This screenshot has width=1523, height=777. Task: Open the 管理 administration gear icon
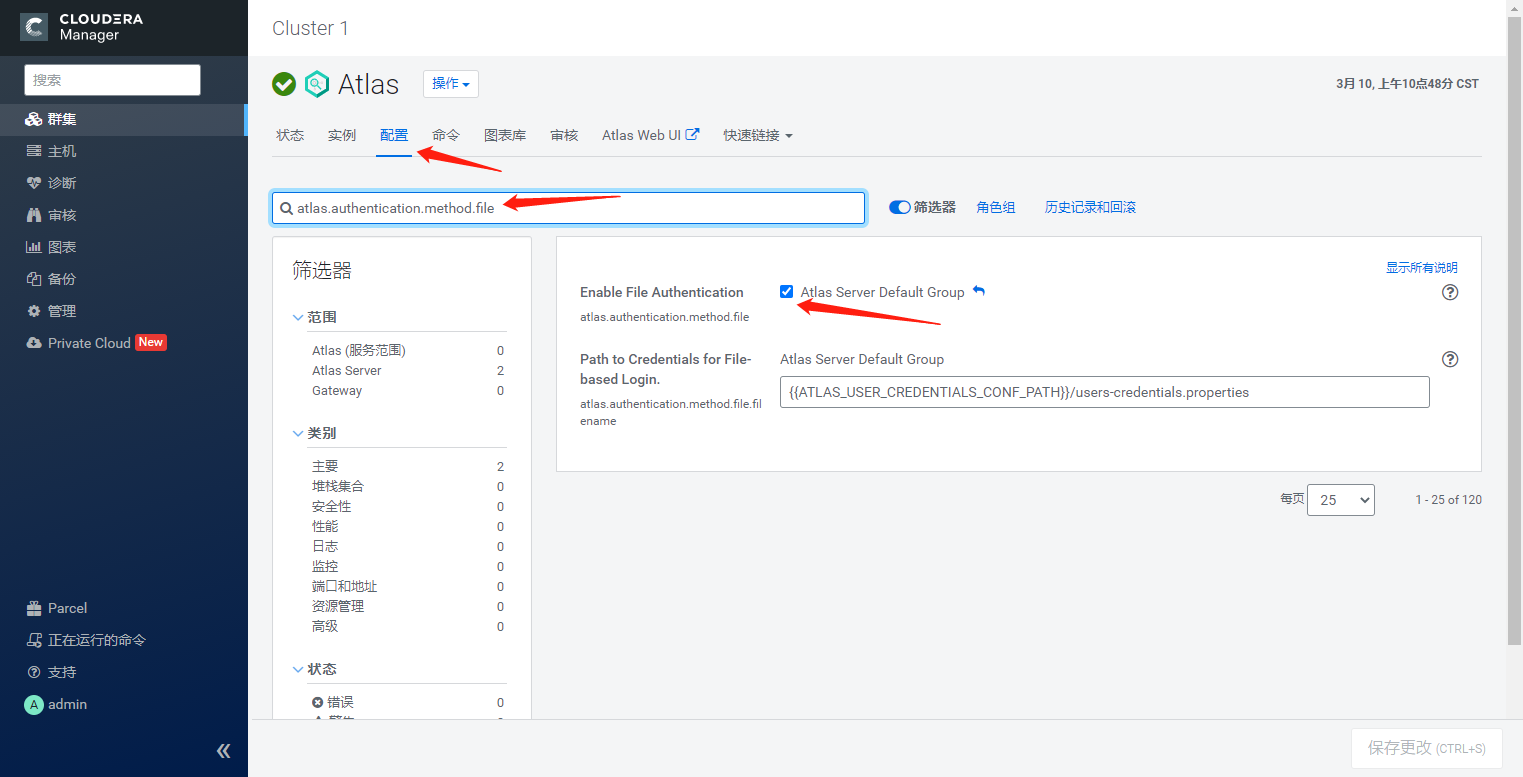pyautogui.click(x=34, y=311)
